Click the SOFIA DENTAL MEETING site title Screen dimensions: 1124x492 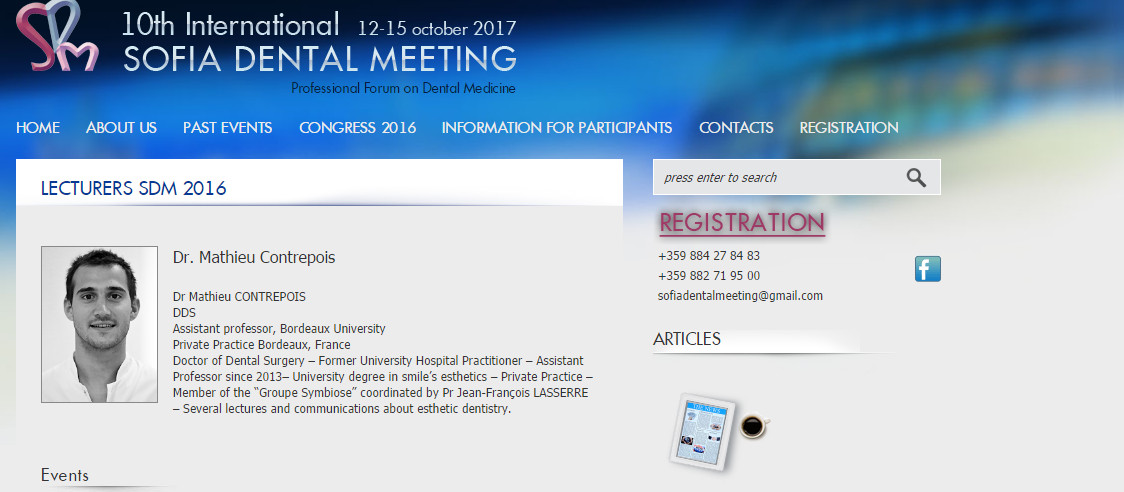pos(320,59)
